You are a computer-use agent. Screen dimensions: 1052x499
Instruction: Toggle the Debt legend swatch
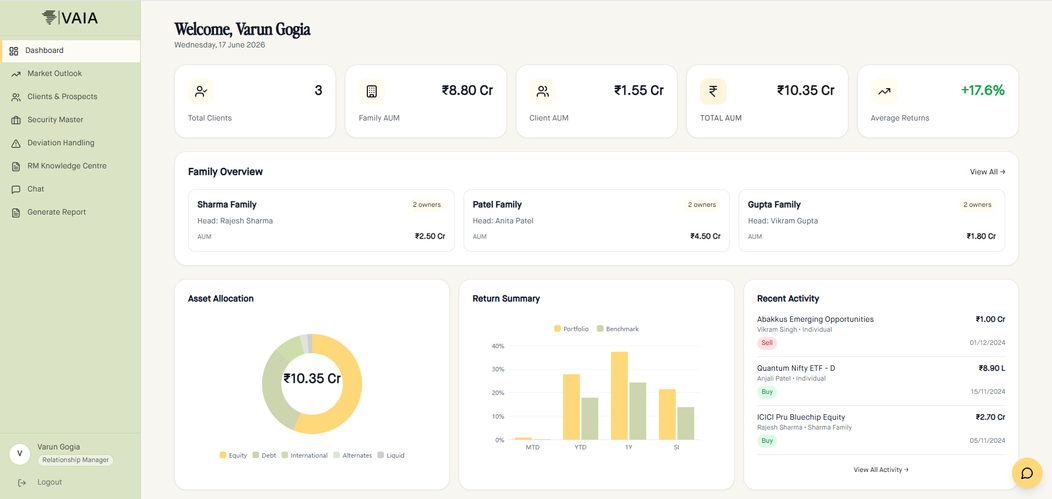click(x=256, y=455)
